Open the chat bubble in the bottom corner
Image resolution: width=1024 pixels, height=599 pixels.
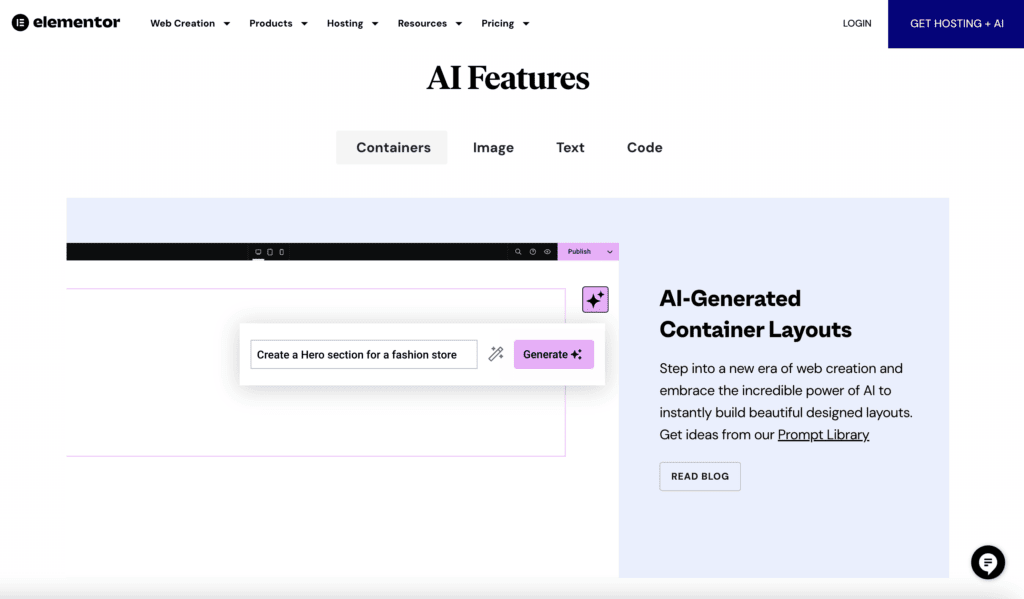coord(988,562)
